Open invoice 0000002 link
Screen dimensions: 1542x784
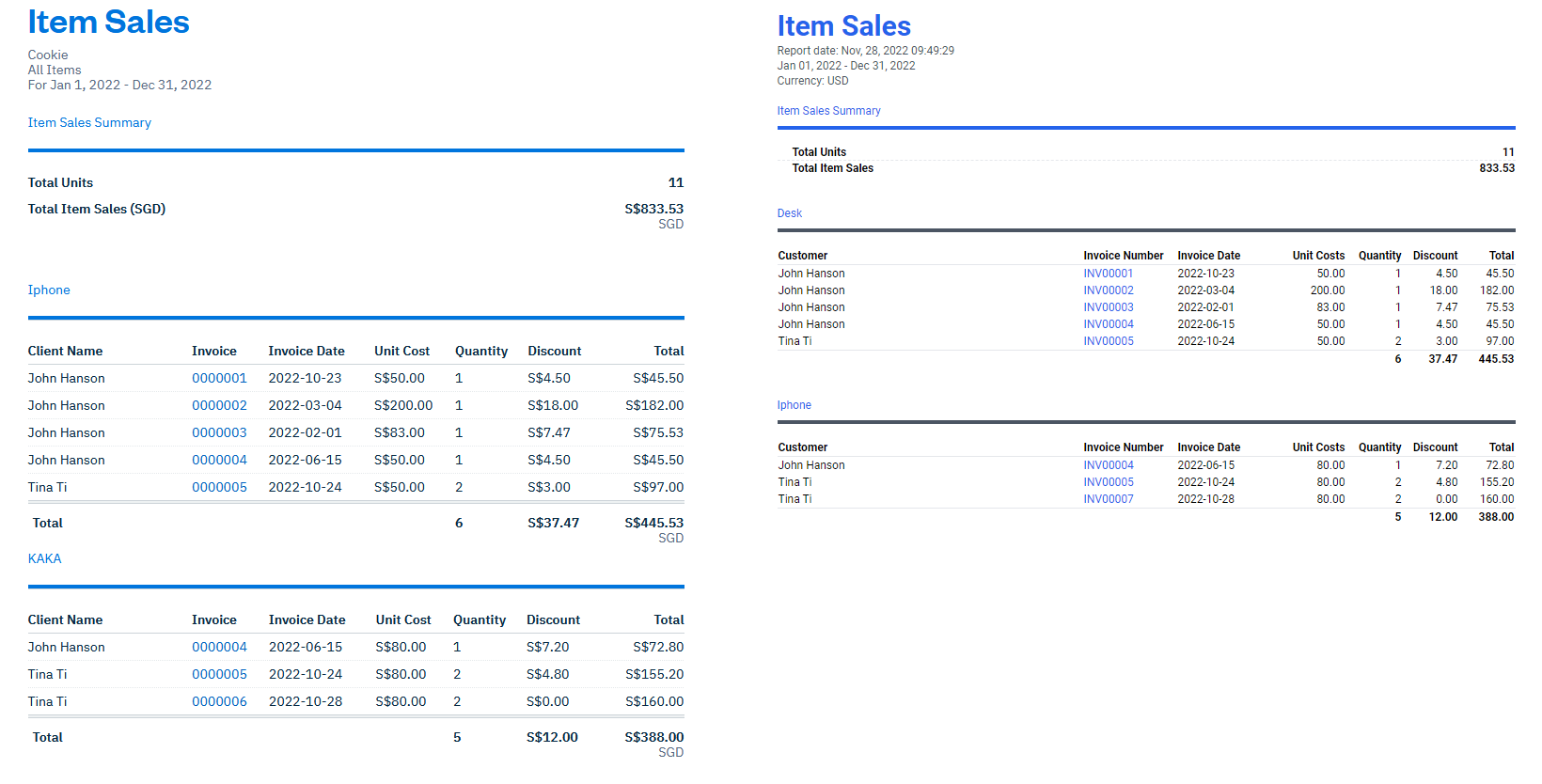219,405
